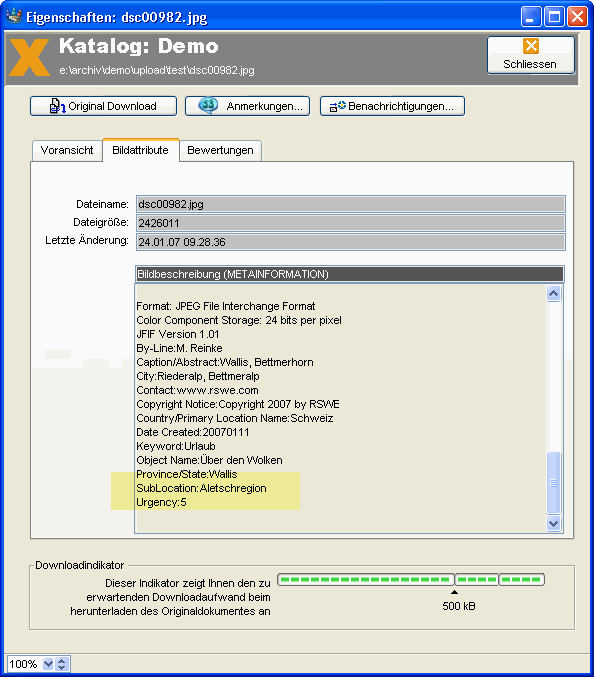Click the green download indicator bar
The height and width of the screenshot is (677, 594).
click(x=411, y=579)
